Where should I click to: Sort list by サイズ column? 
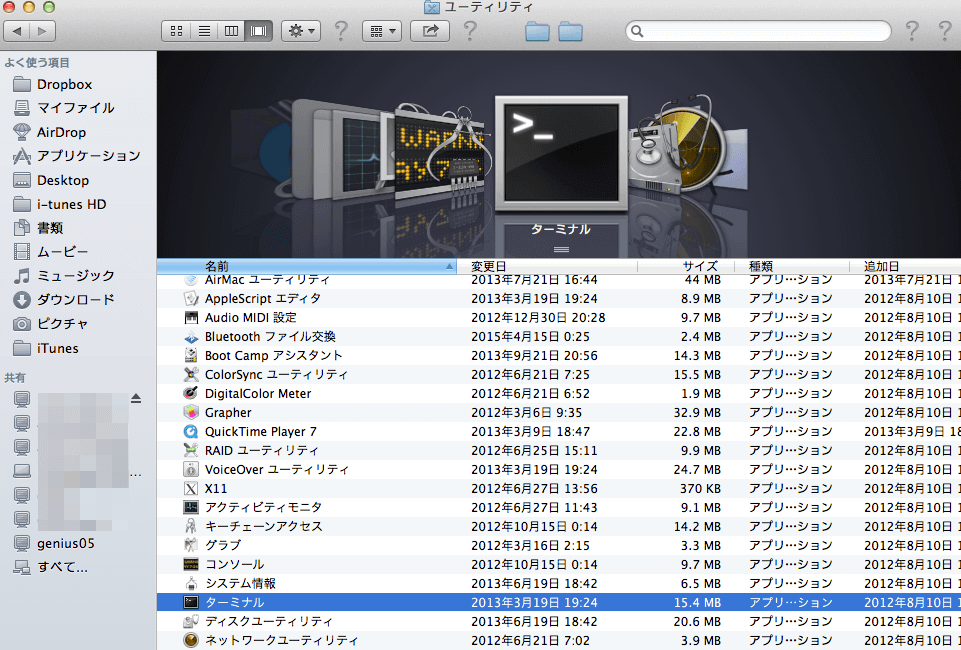click(700, 267)
